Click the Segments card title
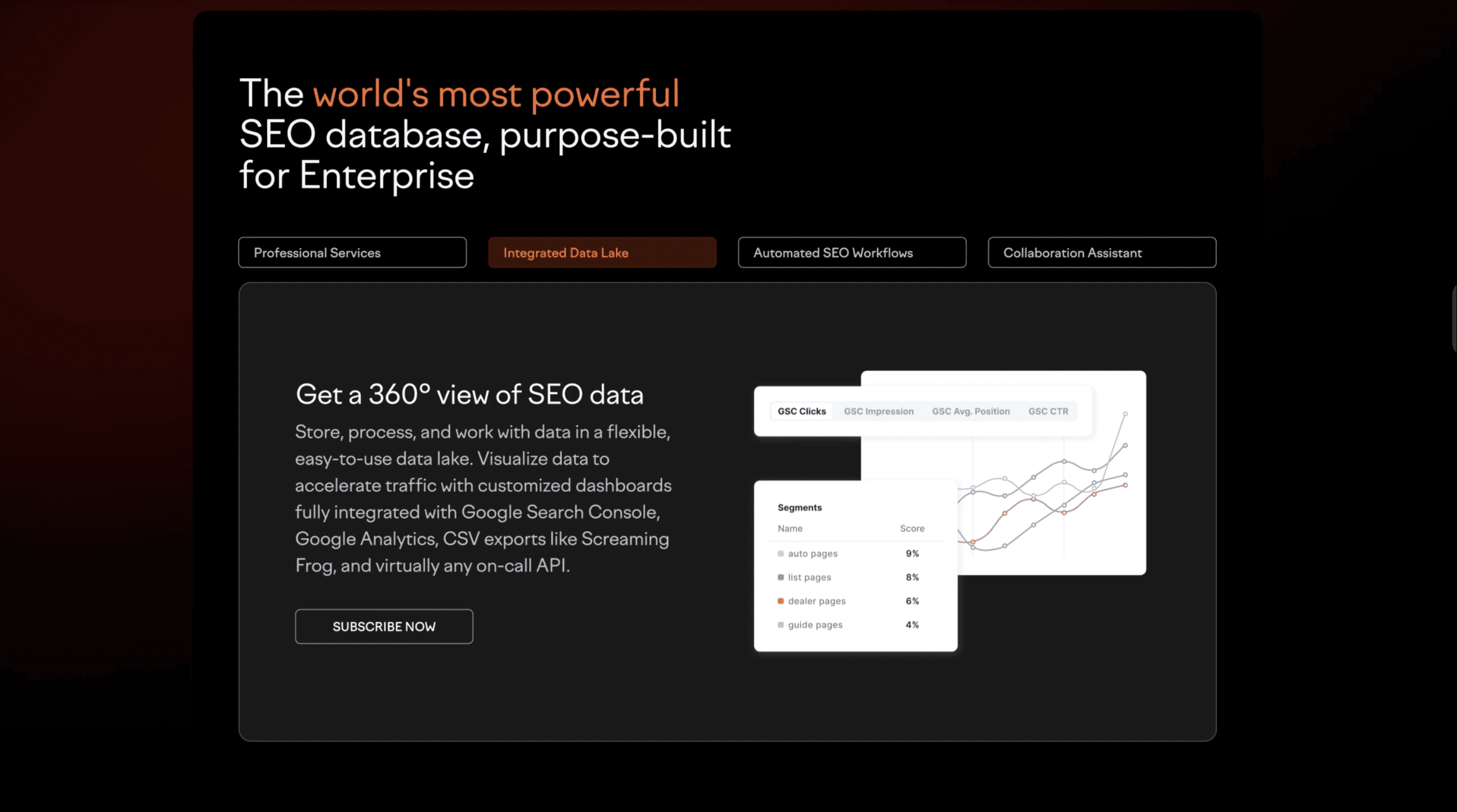This screenshot has height=812, width=1457. [x=799, y=507]
